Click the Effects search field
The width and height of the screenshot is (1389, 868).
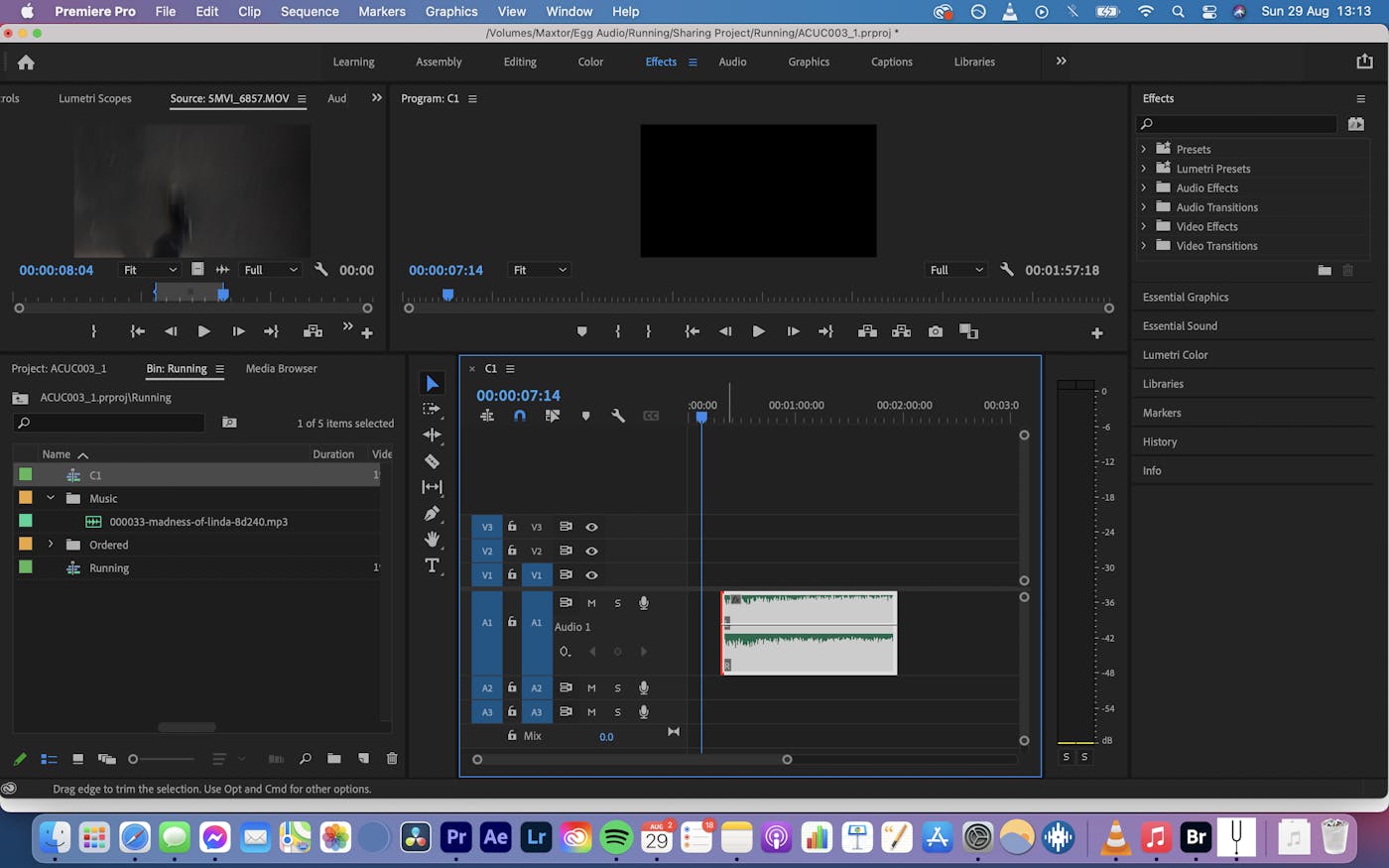(x=1237, y=124)
